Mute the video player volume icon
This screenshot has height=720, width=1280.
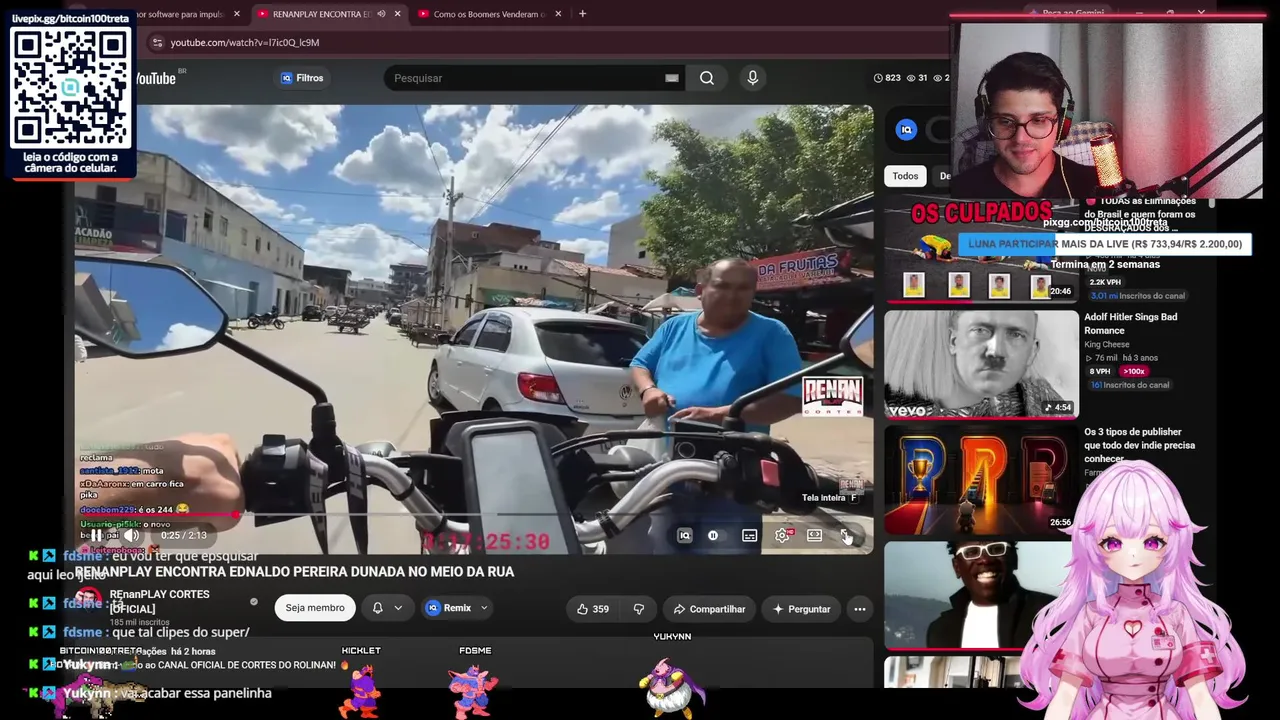[x=131, y=535]
